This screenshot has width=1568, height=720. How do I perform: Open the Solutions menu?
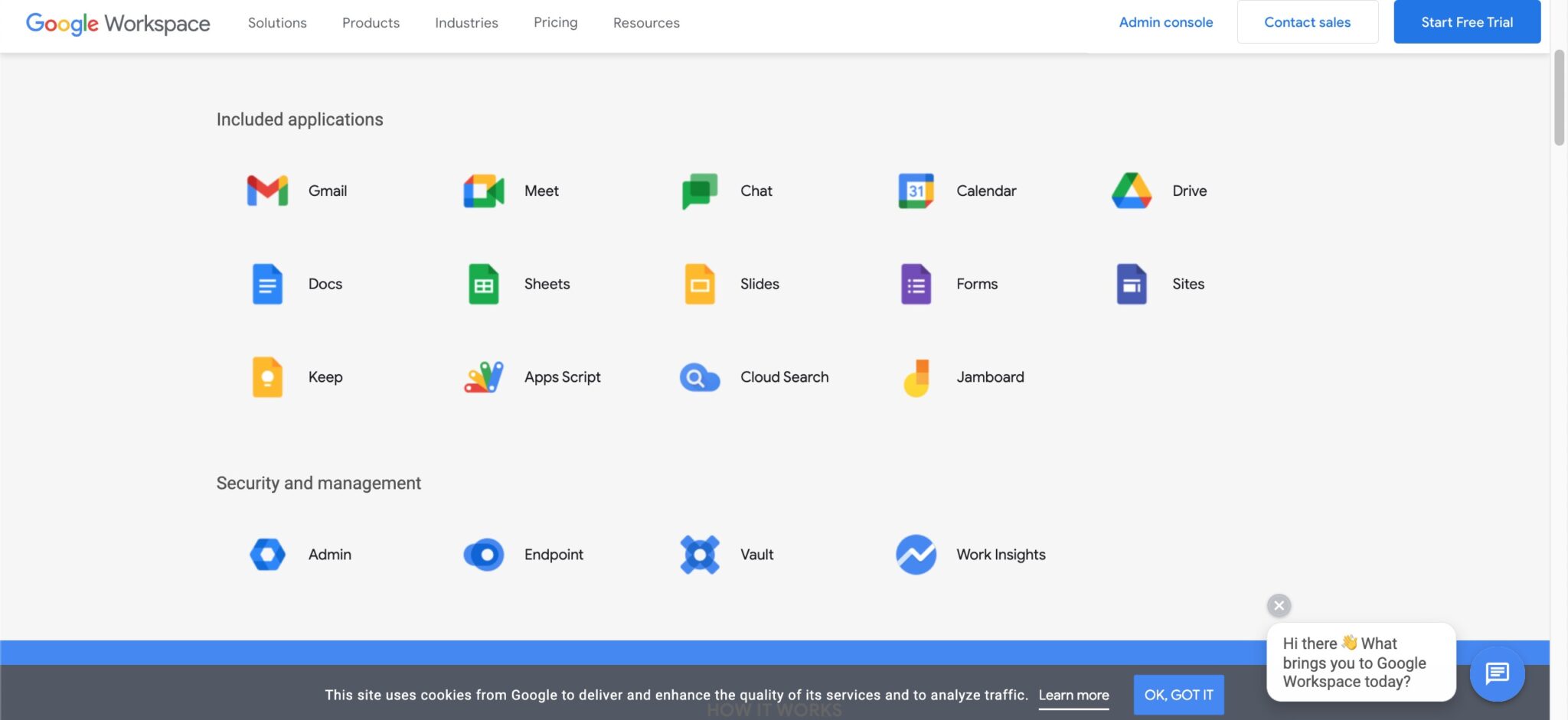coord(277,22)
